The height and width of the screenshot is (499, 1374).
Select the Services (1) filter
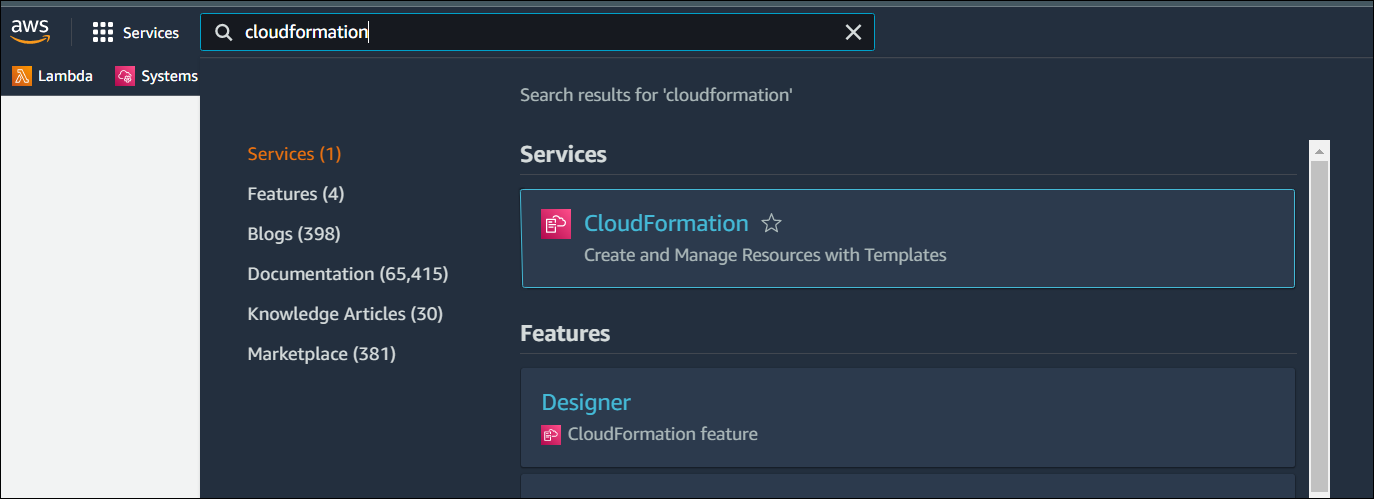(294, 154)
